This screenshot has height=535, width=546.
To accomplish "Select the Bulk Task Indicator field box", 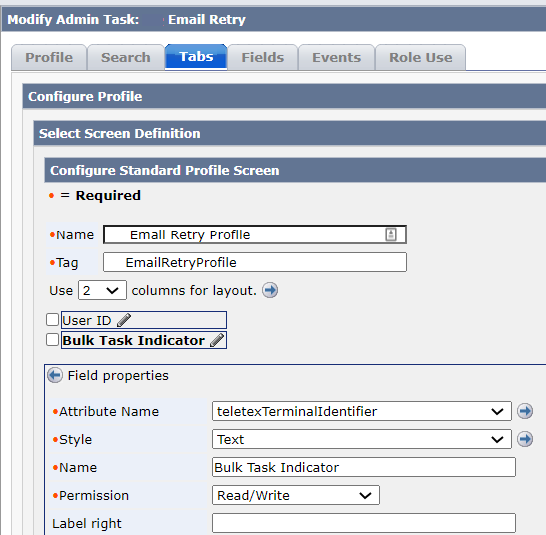I will pyautogui.click(x=144, y=340).
